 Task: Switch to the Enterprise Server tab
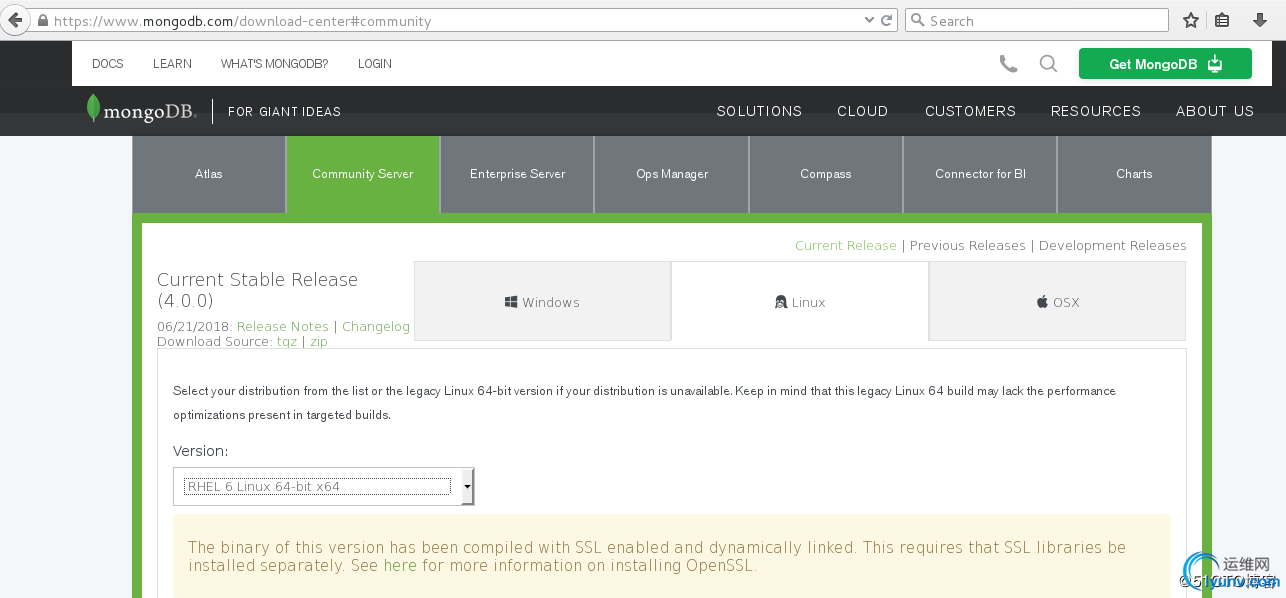[x=518, y=174]
